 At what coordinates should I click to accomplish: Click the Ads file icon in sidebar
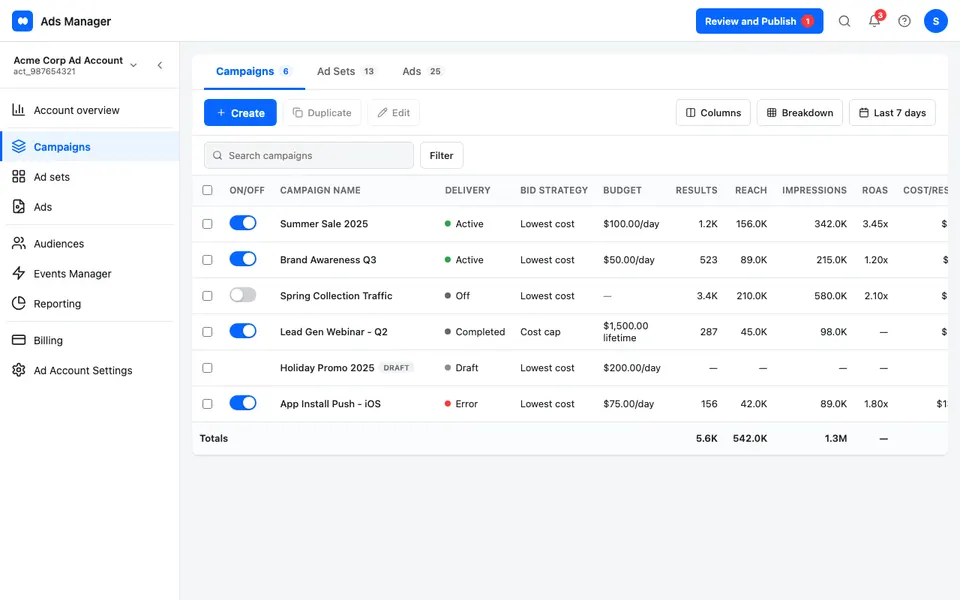tap(19, 206)
